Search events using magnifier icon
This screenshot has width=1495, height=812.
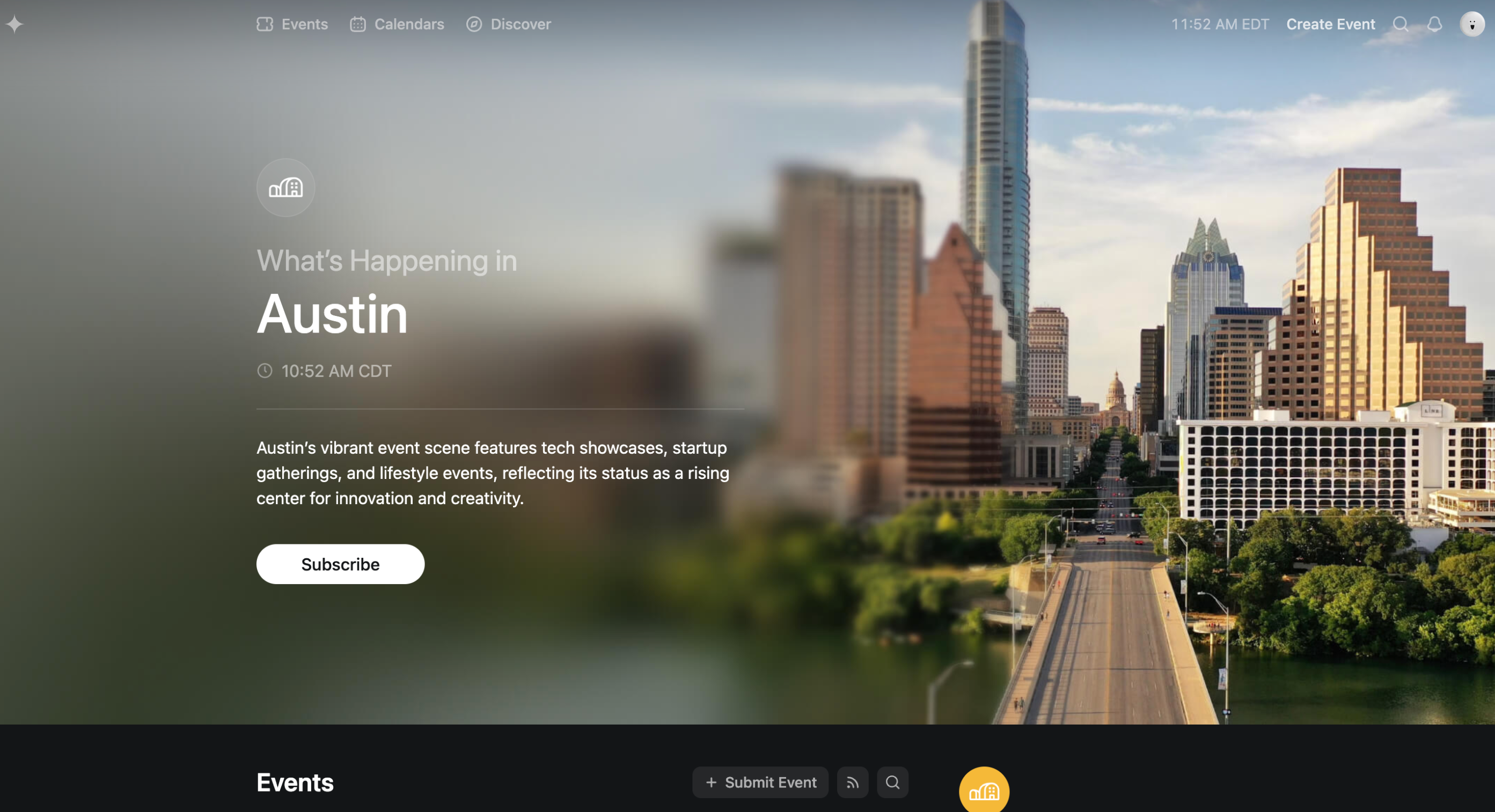pyautogui.click(x=892, y=783)
